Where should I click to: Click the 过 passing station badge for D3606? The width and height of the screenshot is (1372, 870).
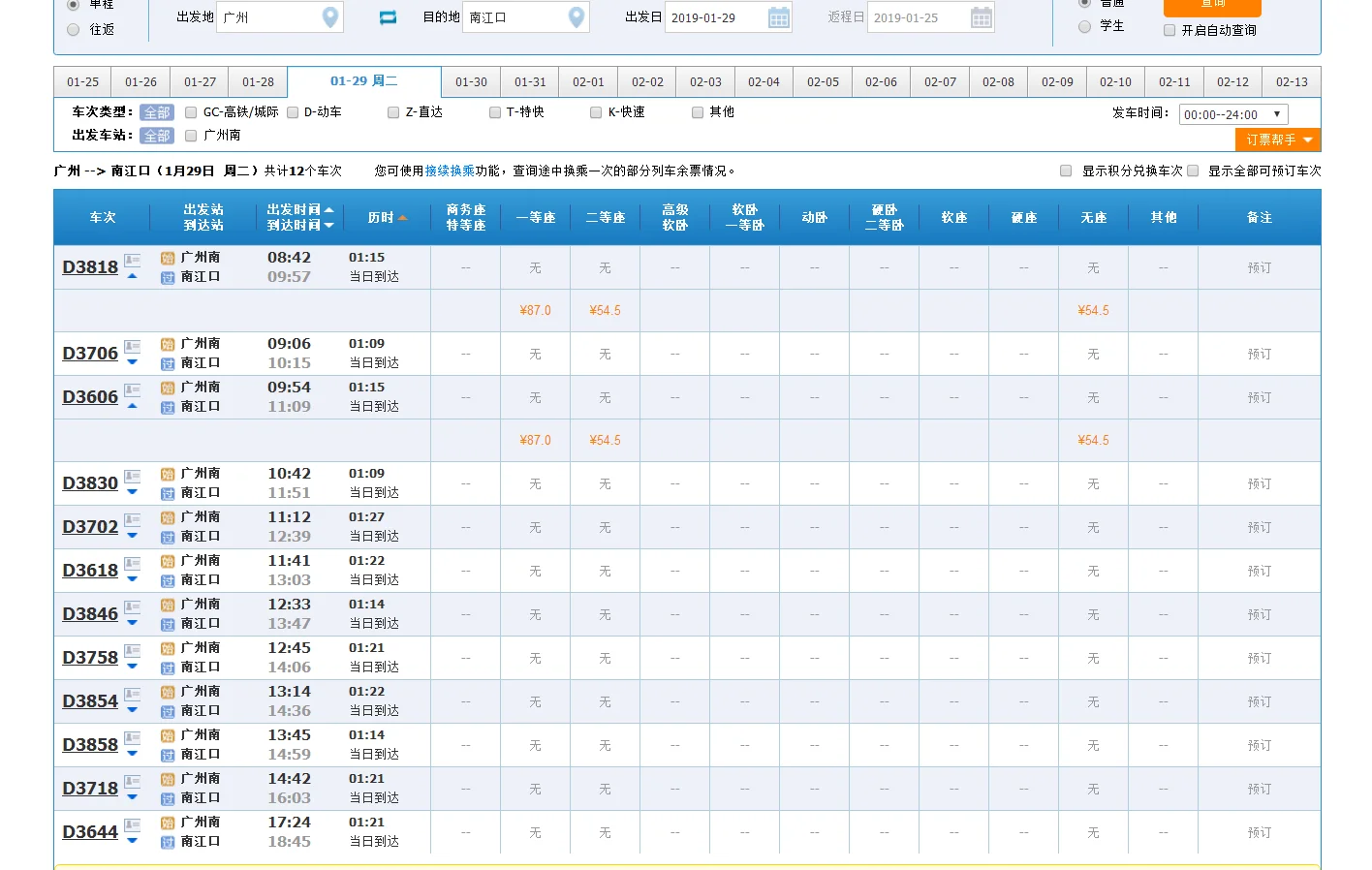click(x=166, y=407)
